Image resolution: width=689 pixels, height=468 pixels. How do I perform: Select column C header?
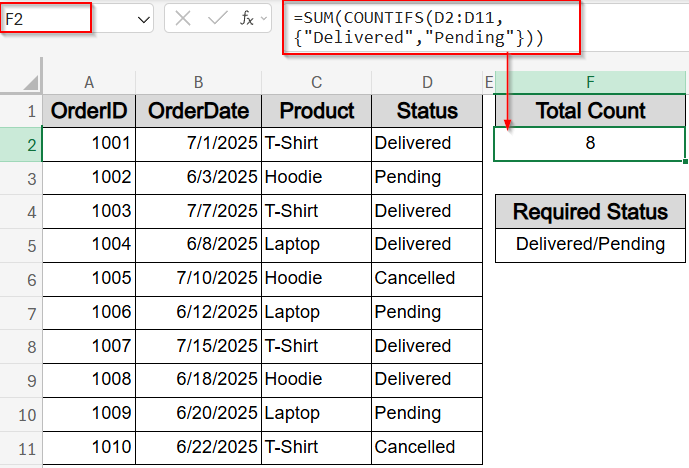(316, 82)
